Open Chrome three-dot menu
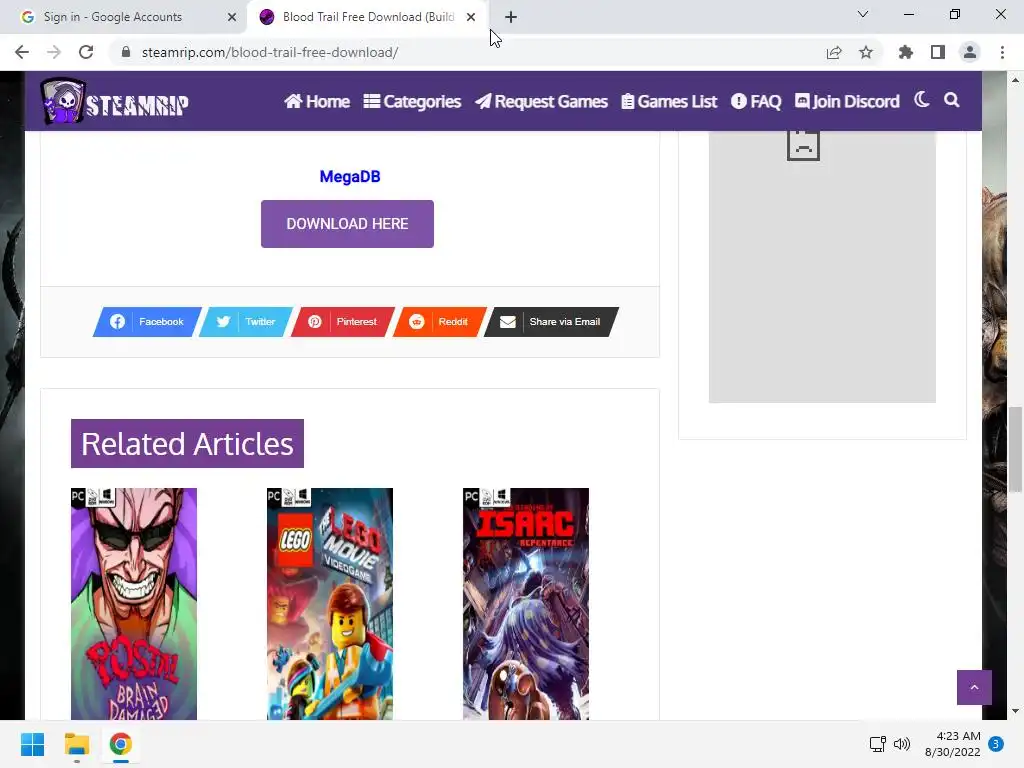Viewport: 1024px width, 768px height. point(1002,52)
